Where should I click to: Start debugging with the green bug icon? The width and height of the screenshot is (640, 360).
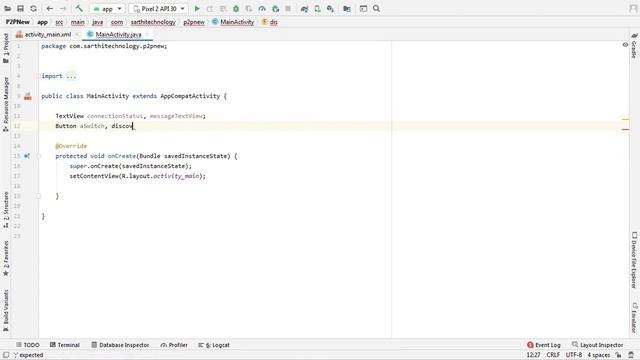236,9
